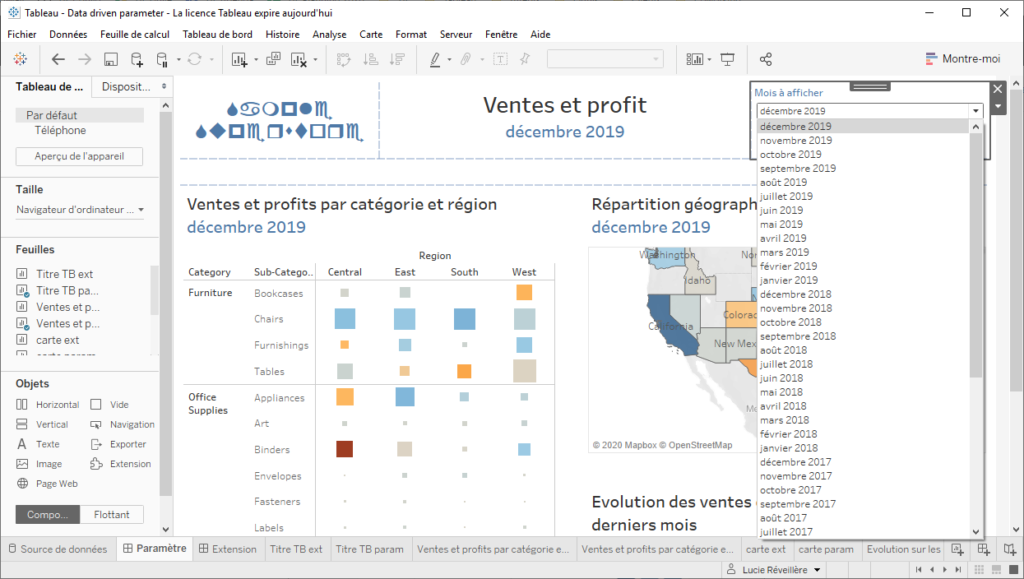The height and width of the screenshot is (579, 1024).
Task: Click the Fix axes pin icon
Action: (x=524, y=59)
